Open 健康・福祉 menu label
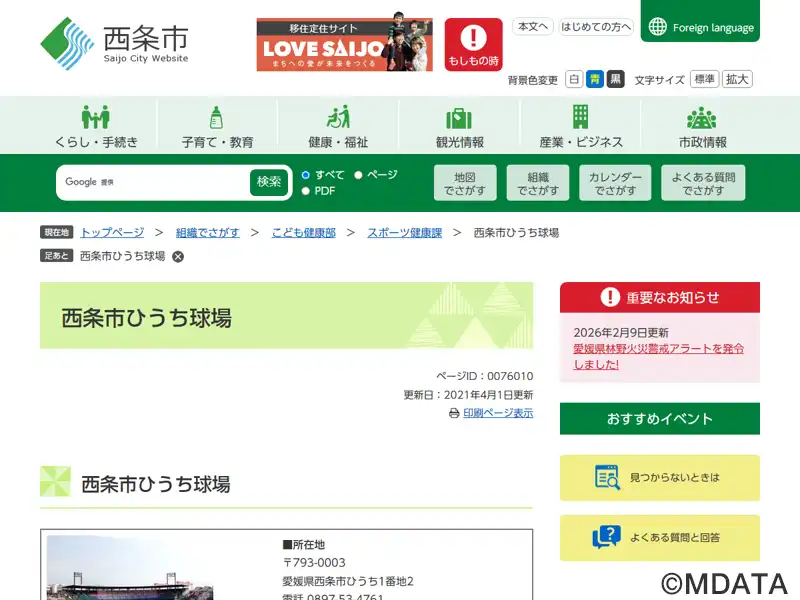 [338, 142]
